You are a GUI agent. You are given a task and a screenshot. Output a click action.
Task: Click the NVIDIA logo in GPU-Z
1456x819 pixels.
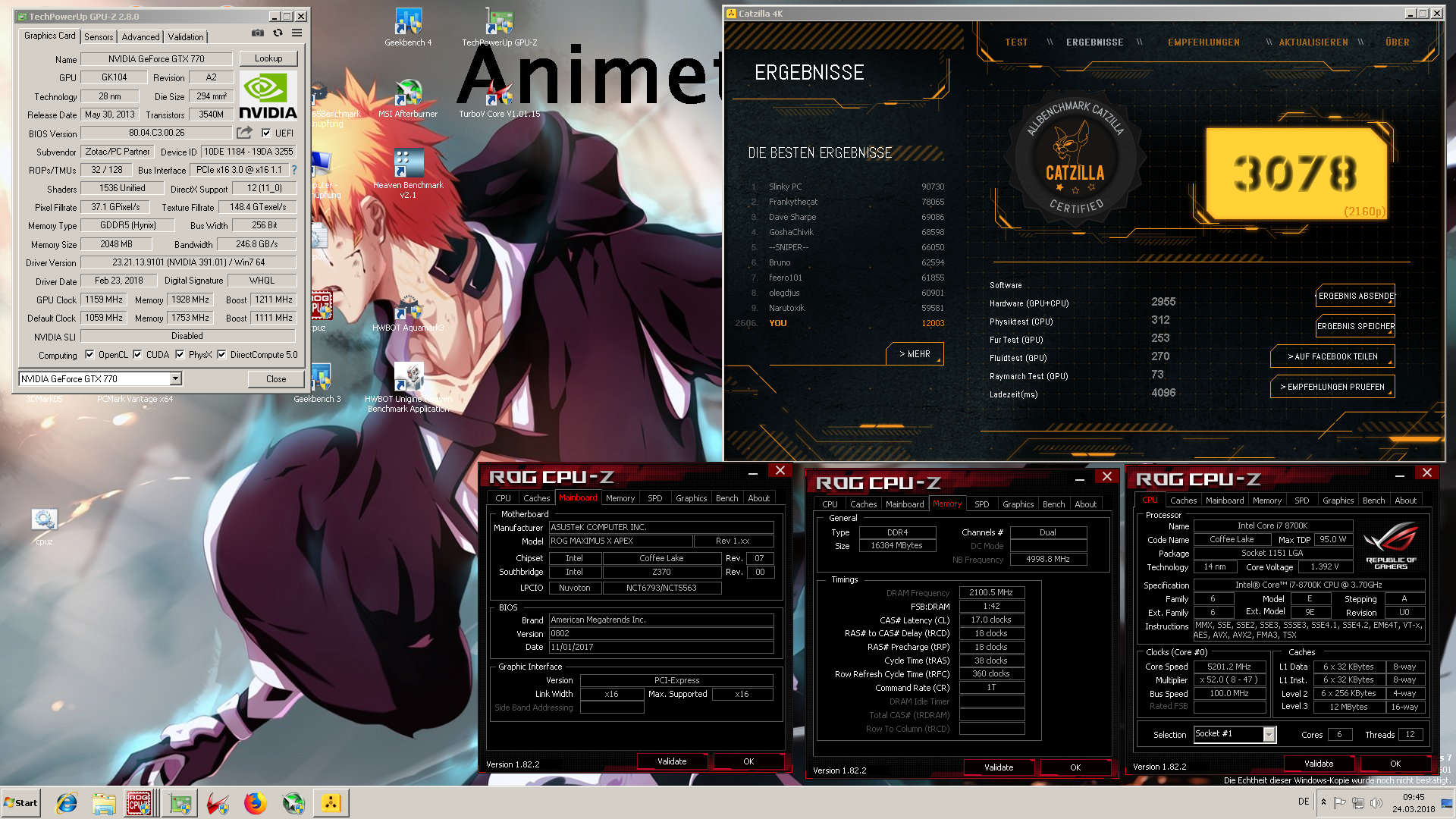pos(268,96)
